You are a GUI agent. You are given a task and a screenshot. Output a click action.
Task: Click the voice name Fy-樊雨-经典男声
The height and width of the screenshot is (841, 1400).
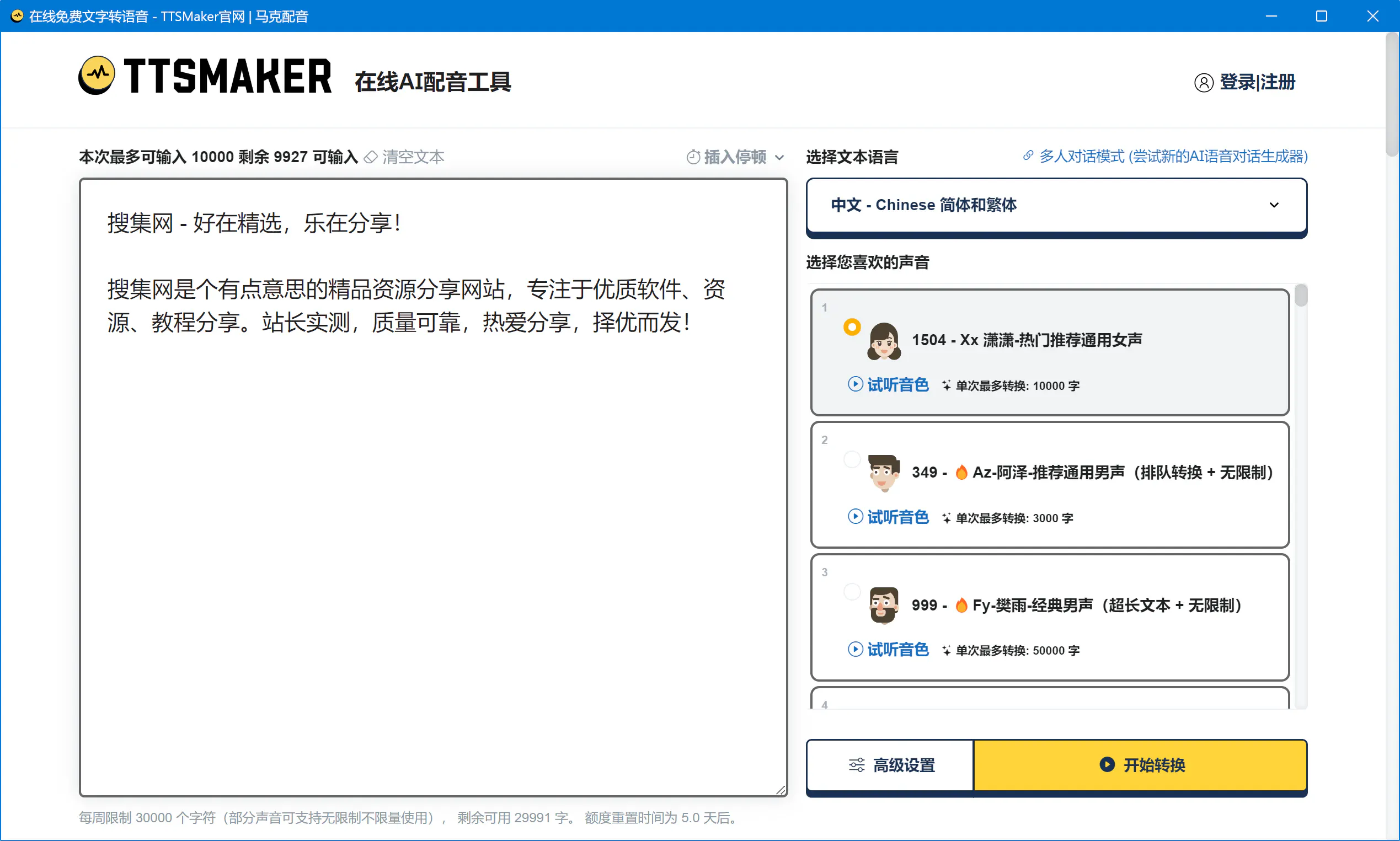(1033, 606)
